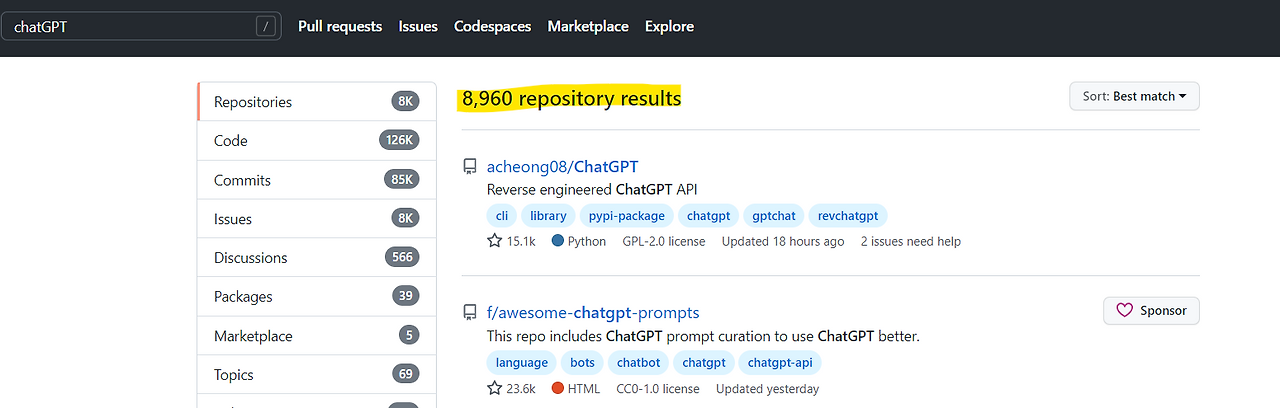Click Reverse engineered ChatGPT API description

(x=592, y=189)
